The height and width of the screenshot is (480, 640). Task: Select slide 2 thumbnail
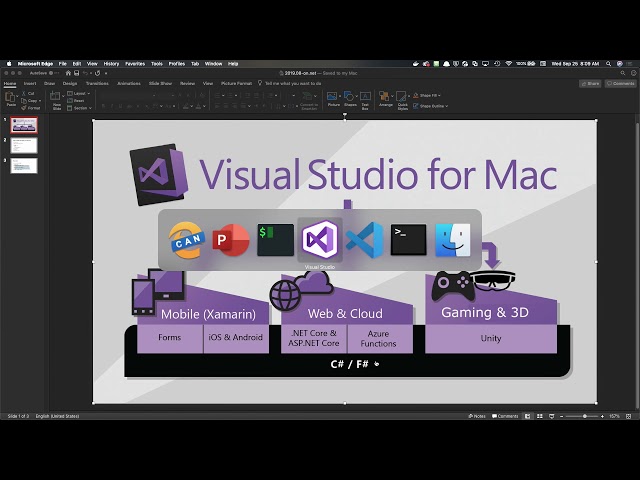tap(24, 145)
